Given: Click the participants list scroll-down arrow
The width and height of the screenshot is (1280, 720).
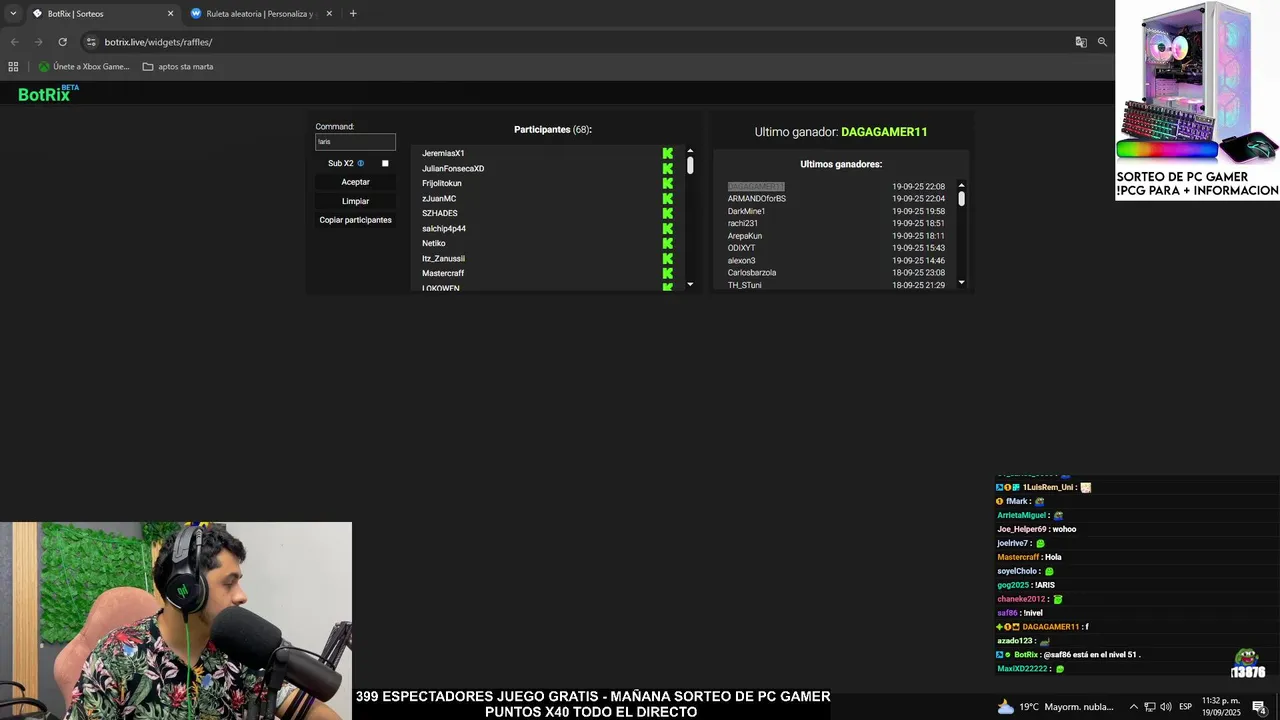Looking at the screenshot, I should tap(690, 285).
